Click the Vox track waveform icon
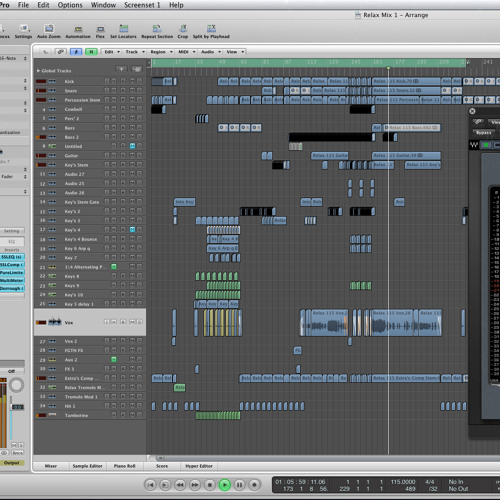Viewport: 500px width, 500px height. 55,322
